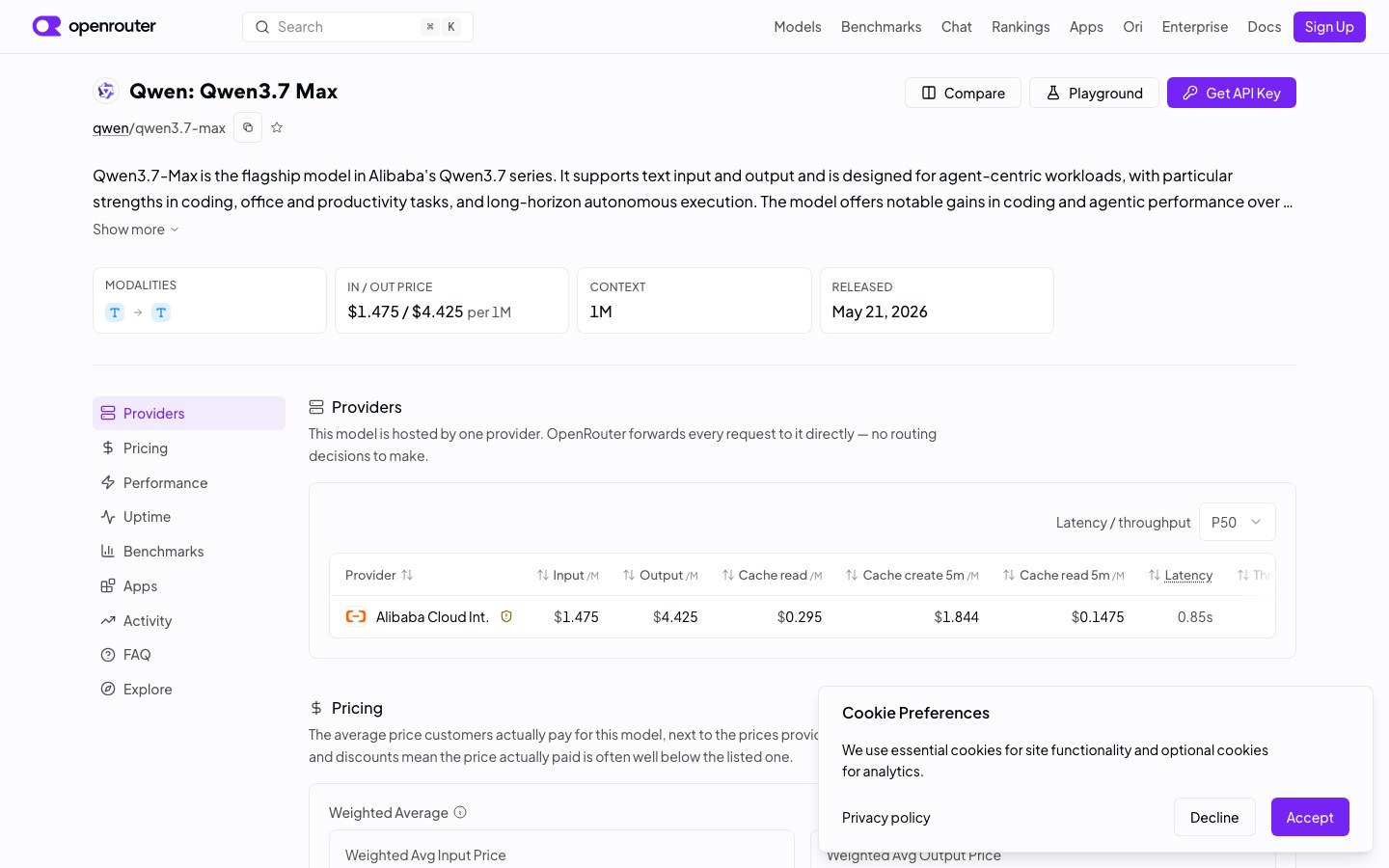Viewport: 1389px width, 868px height.
Task: Click the Compare columns icon
Action: 929,93
